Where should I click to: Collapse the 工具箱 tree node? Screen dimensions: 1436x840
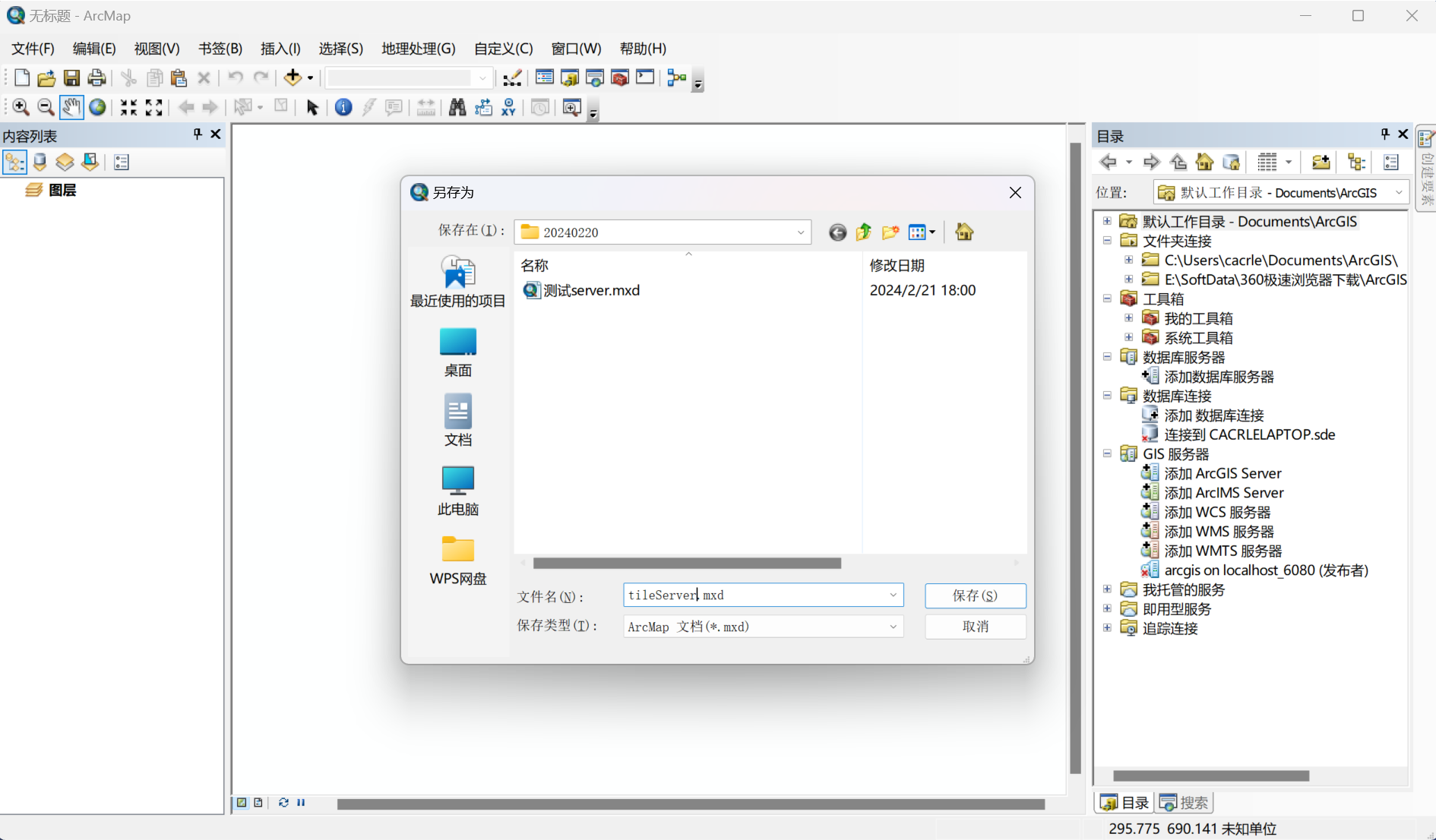click(x=1107, y=298)
